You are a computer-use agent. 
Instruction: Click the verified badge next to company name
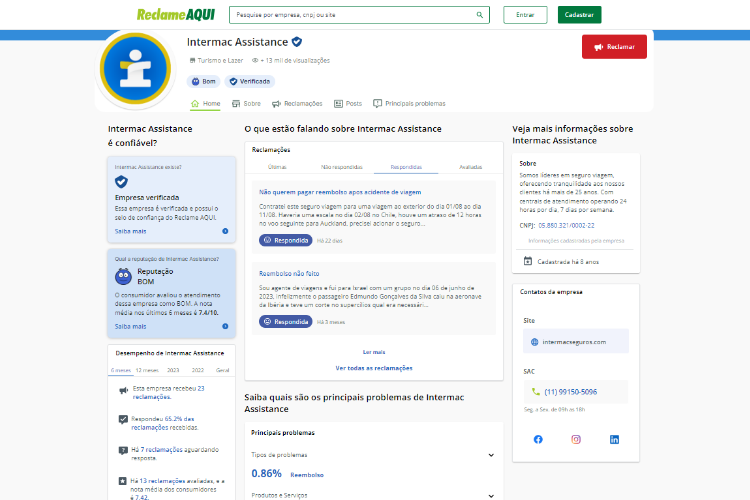[297, 42]
